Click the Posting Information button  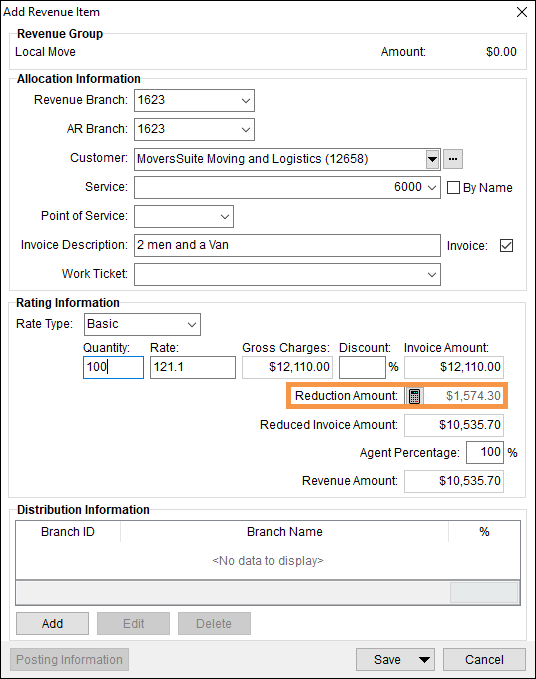pos(69,660)
